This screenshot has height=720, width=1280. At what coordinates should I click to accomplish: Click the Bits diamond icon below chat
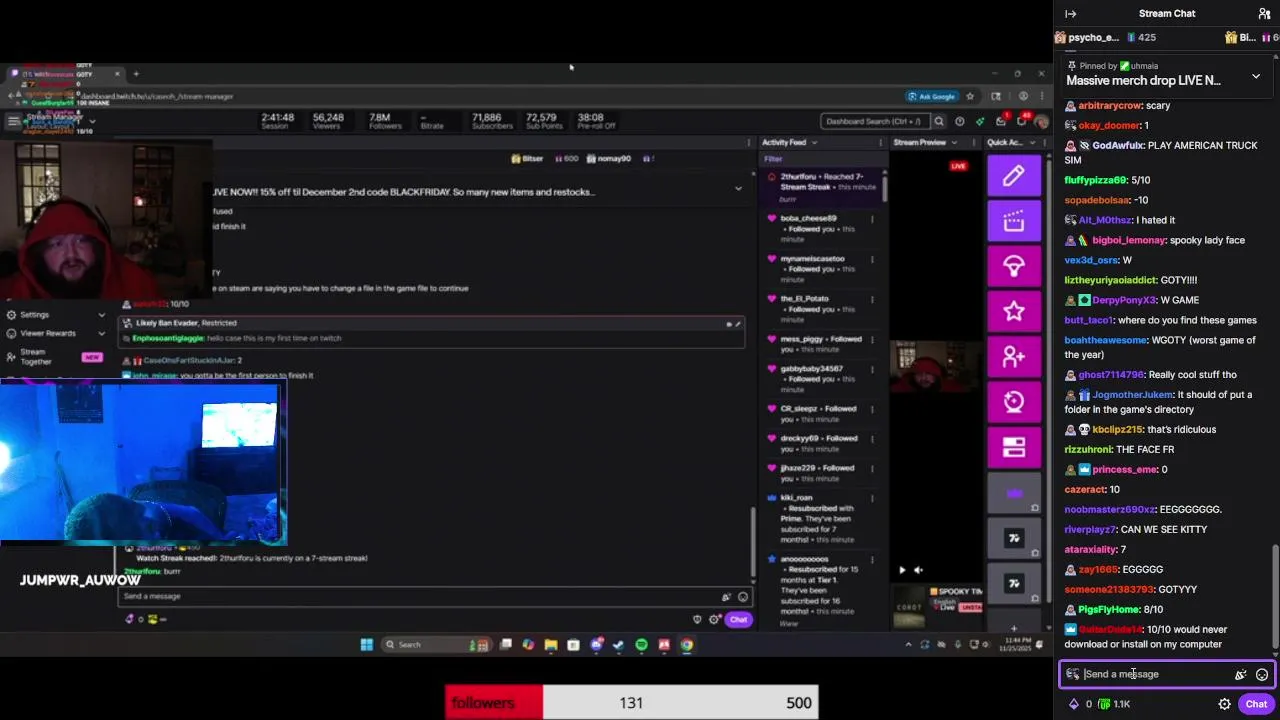tap(1074, 704)
